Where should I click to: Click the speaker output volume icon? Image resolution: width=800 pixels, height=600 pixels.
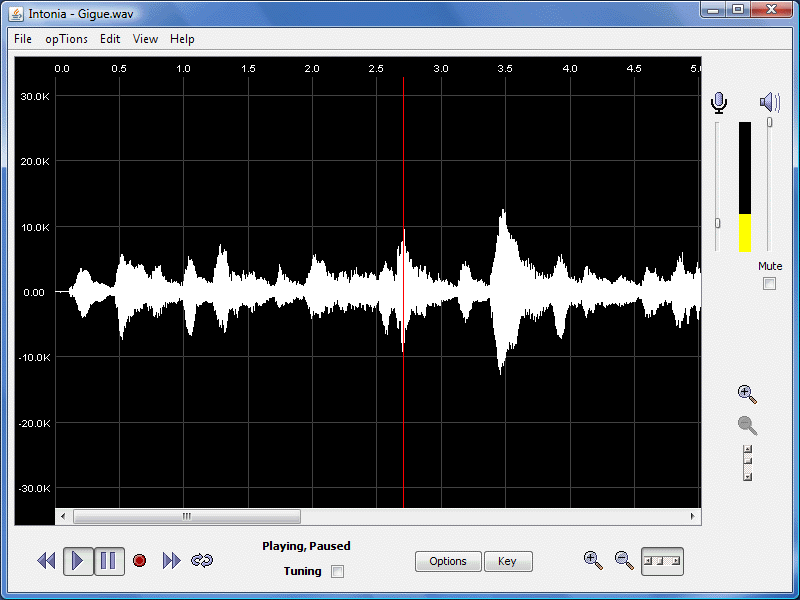point(769,102)
